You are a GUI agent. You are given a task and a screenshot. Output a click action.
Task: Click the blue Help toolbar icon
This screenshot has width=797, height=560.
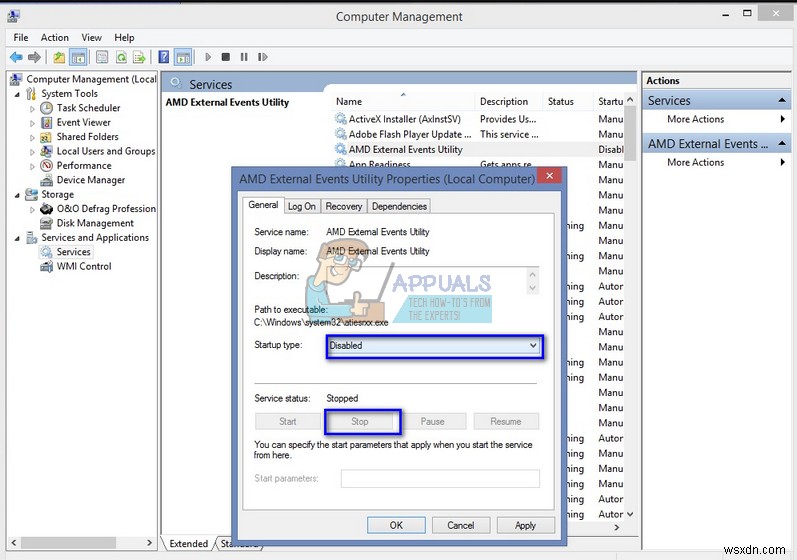click(163, 57)
